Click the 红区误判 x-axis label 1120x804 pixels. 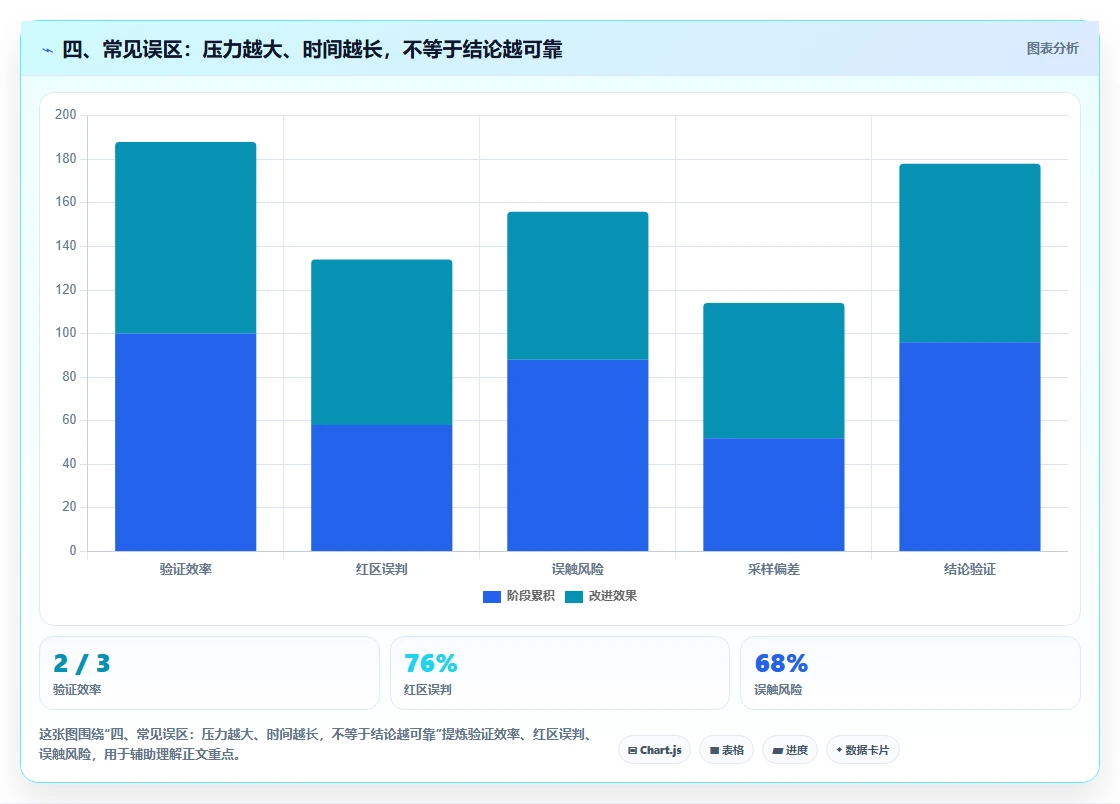[x=381, y=569]
